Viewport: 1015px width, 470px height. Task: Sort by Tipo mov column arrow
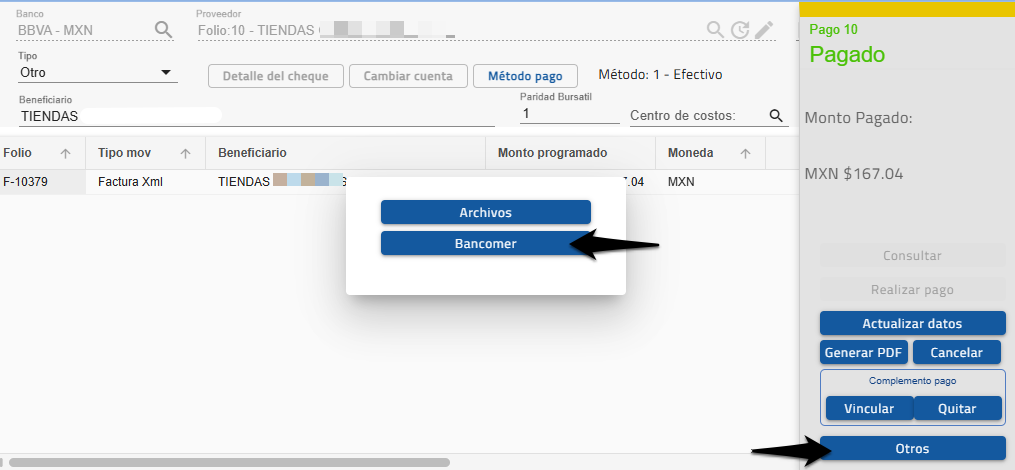point(185,153)
